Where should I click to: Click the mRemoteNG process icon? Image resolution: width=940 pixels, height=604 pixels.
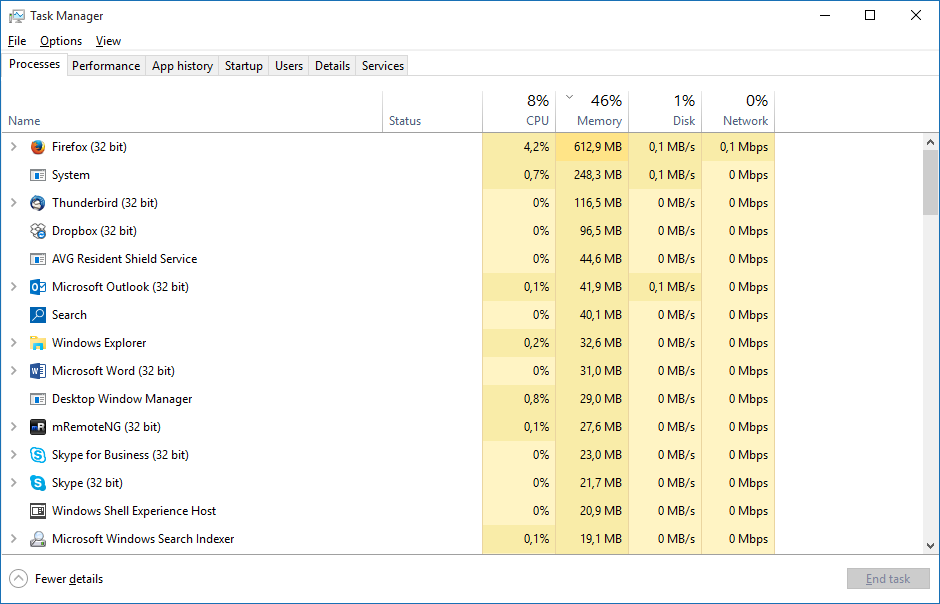point(38,427)
